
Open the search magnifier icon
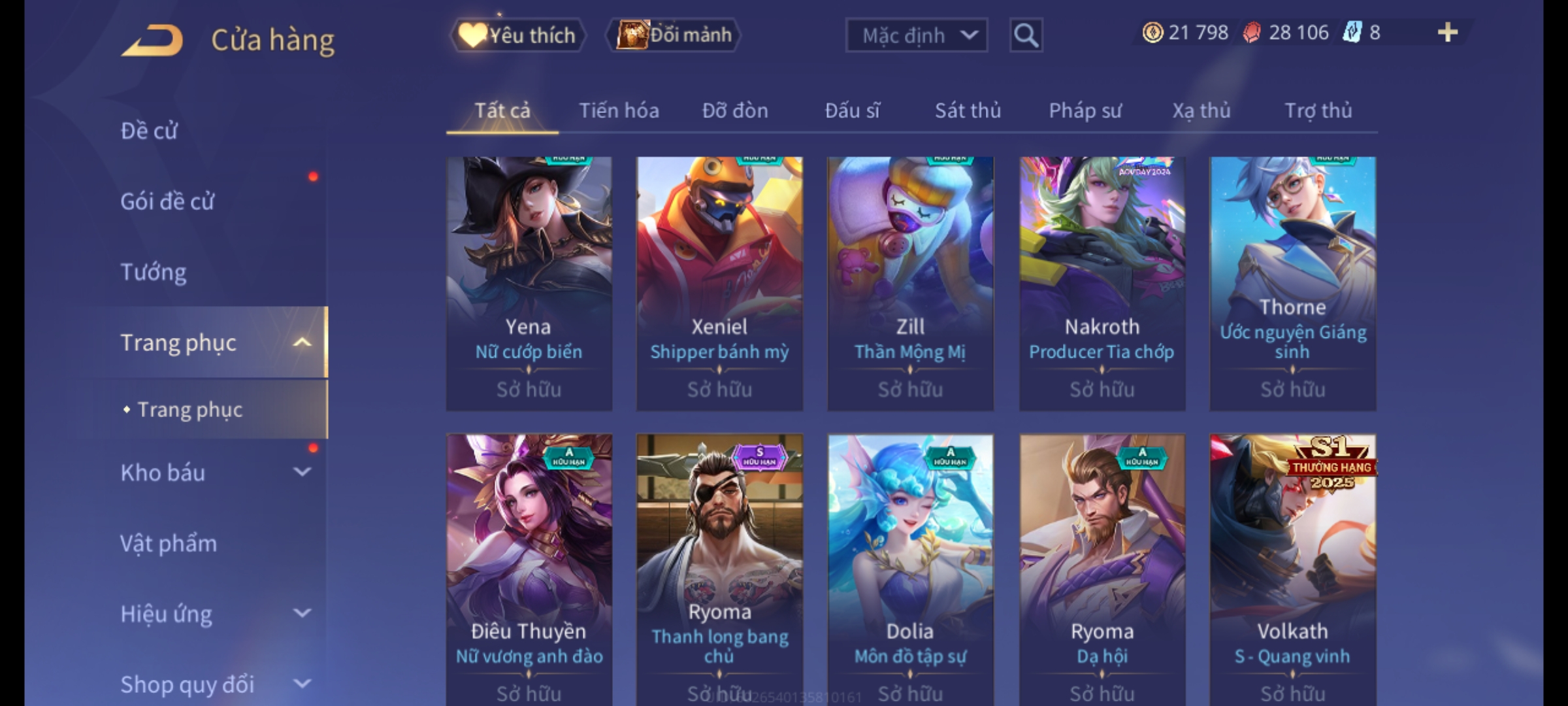click(x=1026, y=35)
